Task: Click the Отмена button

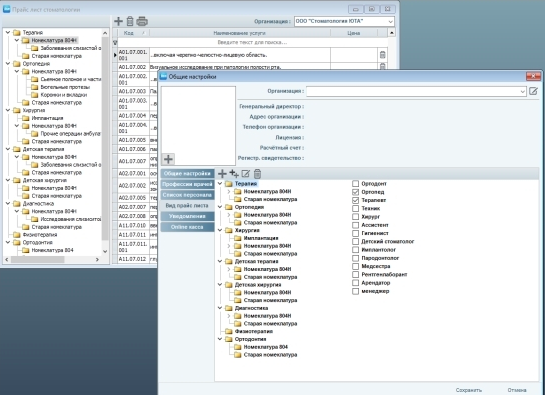Action: pos(517,390)
